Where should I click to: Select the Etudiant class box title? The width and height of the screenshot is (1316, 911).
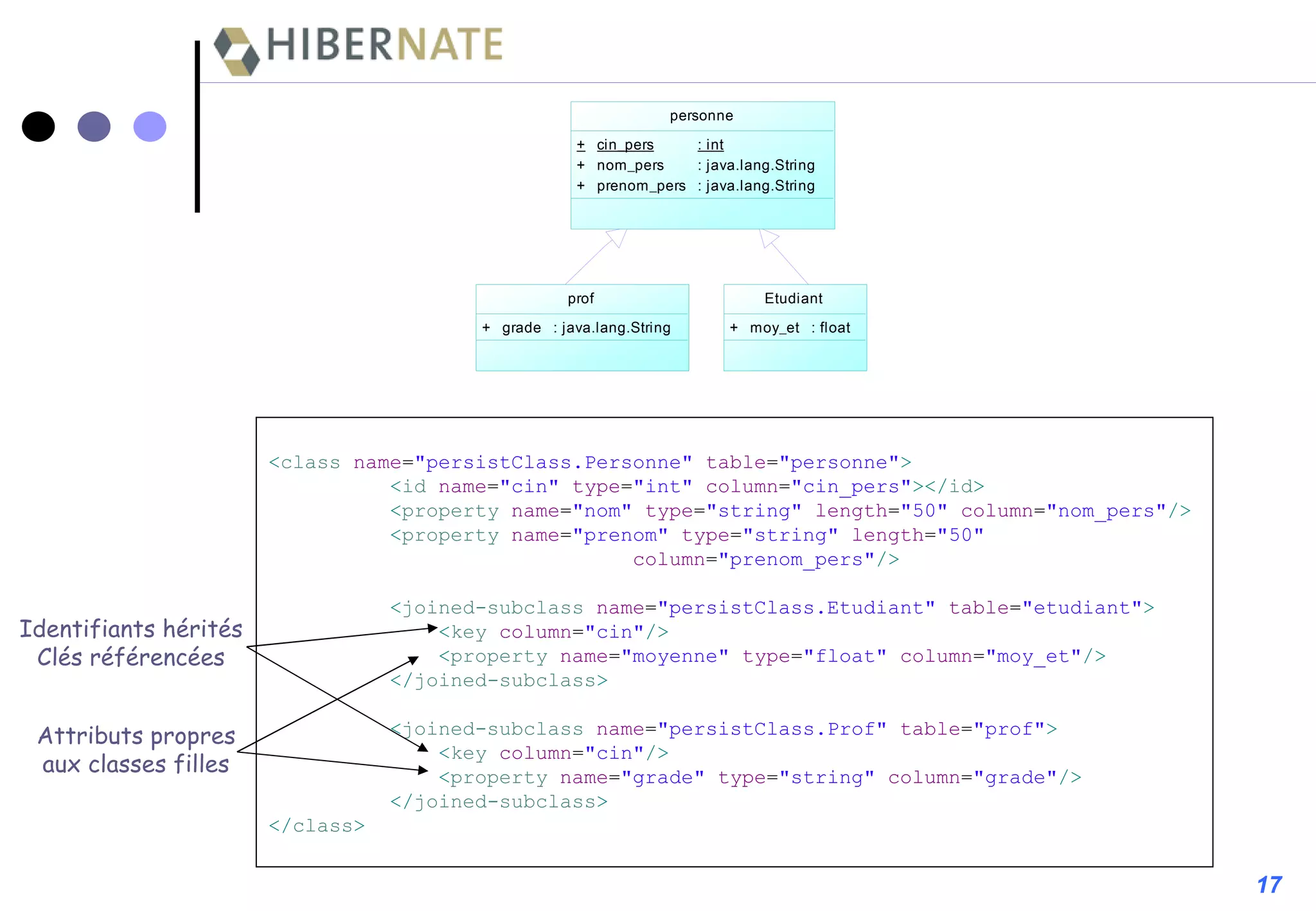[794, 299]
